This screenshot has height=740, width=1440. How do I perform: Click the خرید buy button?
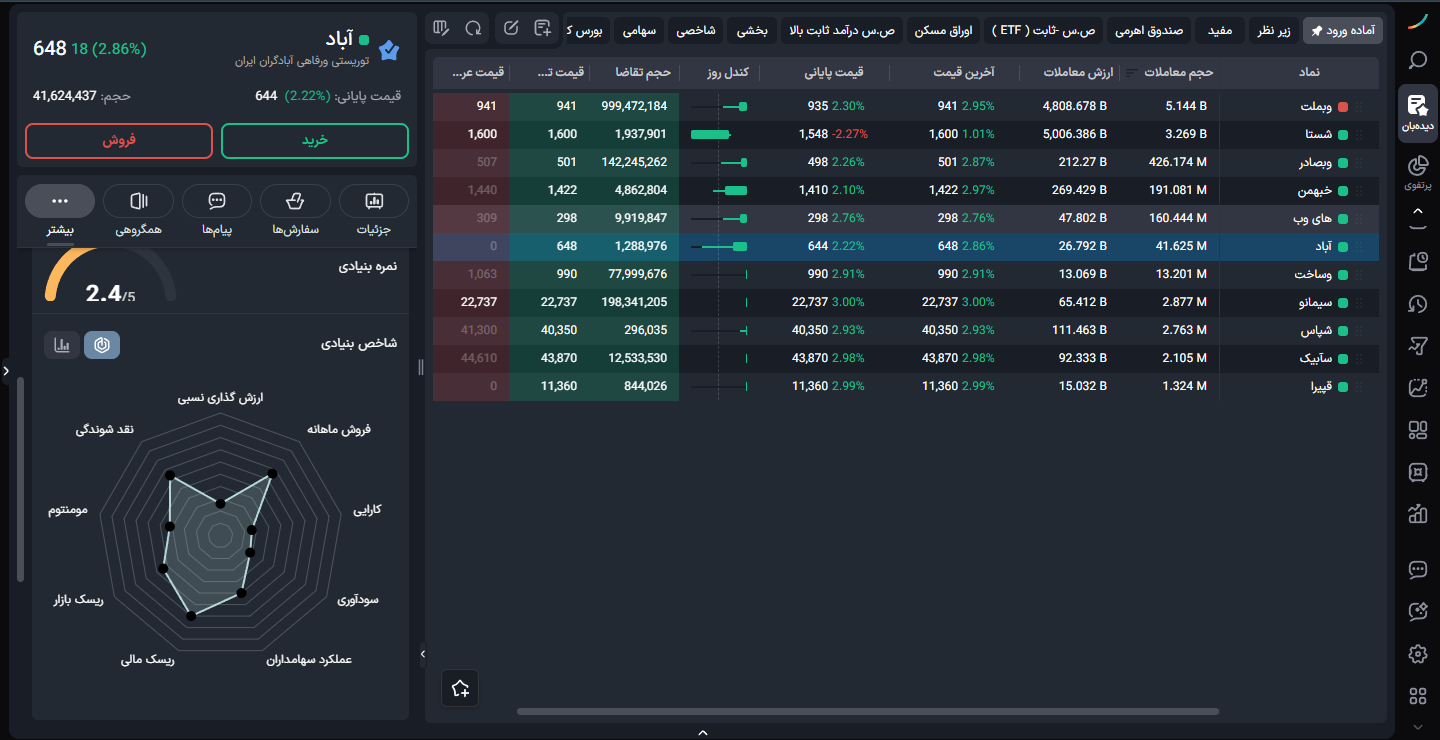[315, 141]
